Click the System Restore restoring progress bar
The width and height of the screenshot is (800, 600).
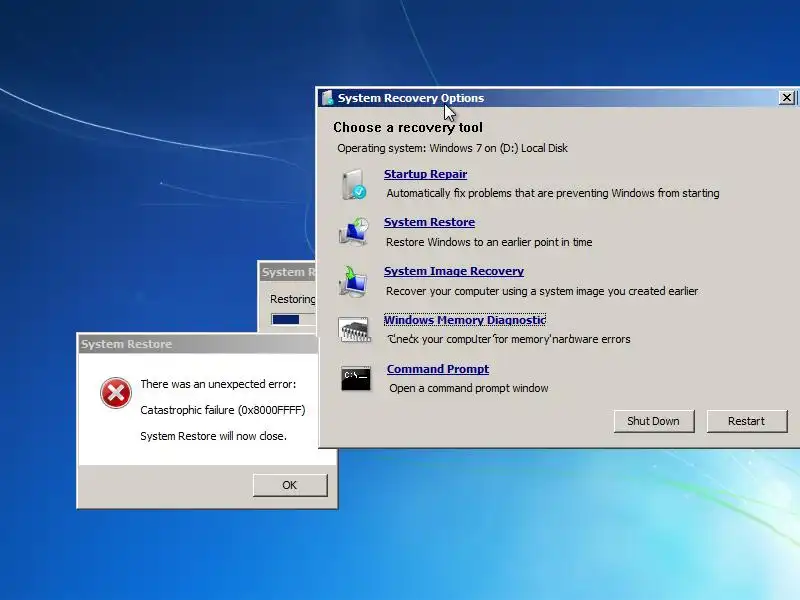[294, 319]
